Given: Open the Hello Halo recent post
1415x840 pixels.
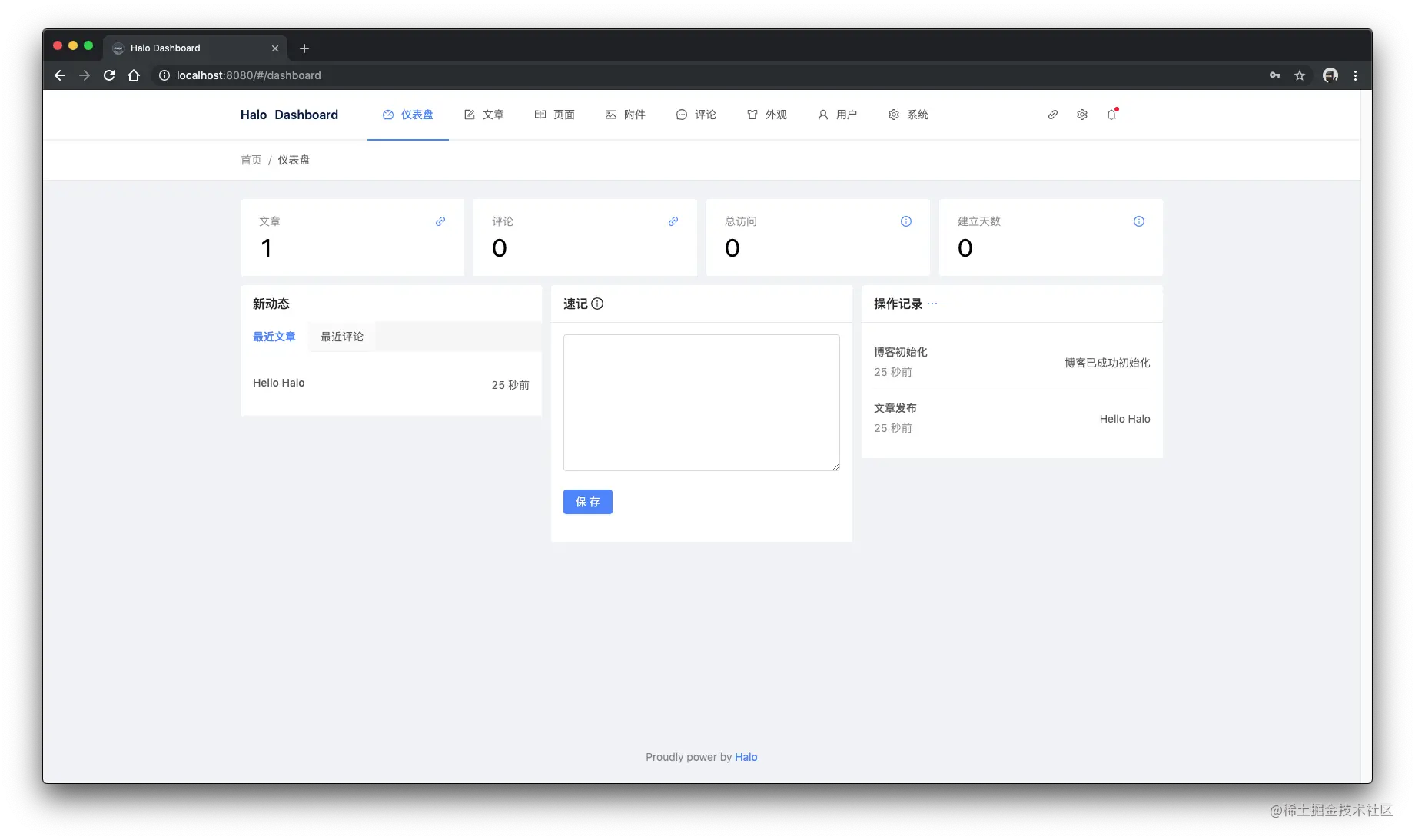Looking at the screenshot, I should tap(279, 383).
